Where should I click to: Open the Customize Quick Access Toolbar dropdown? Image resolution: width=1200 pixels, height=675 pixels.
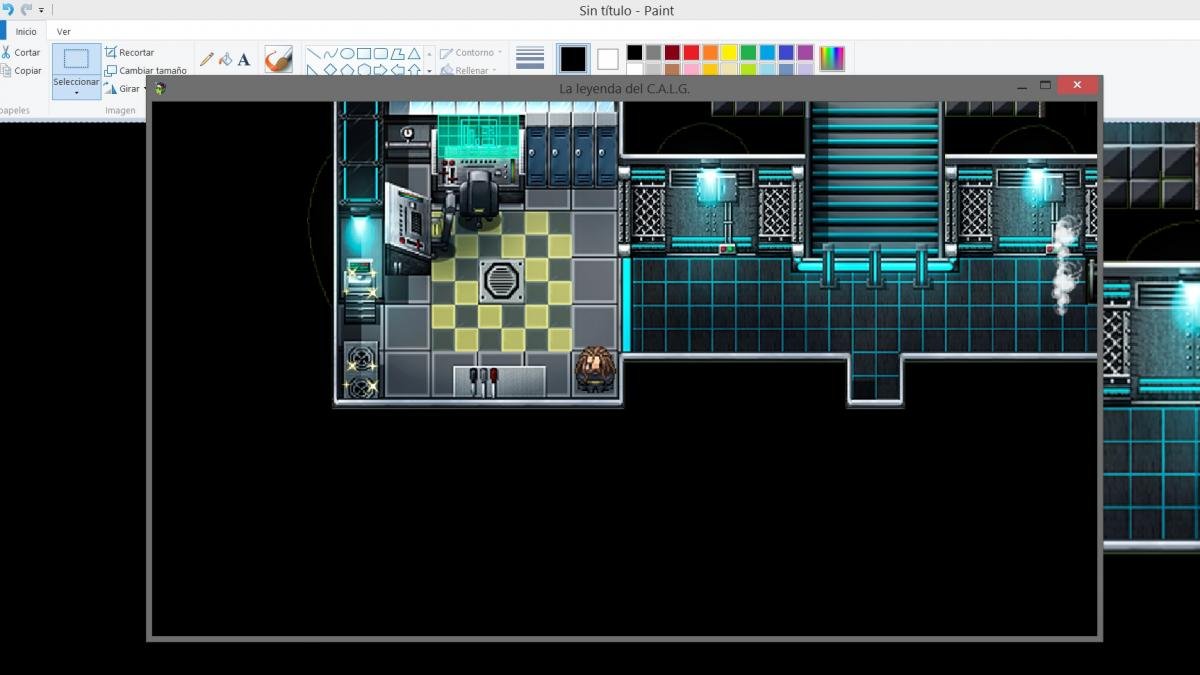point(41,10)
